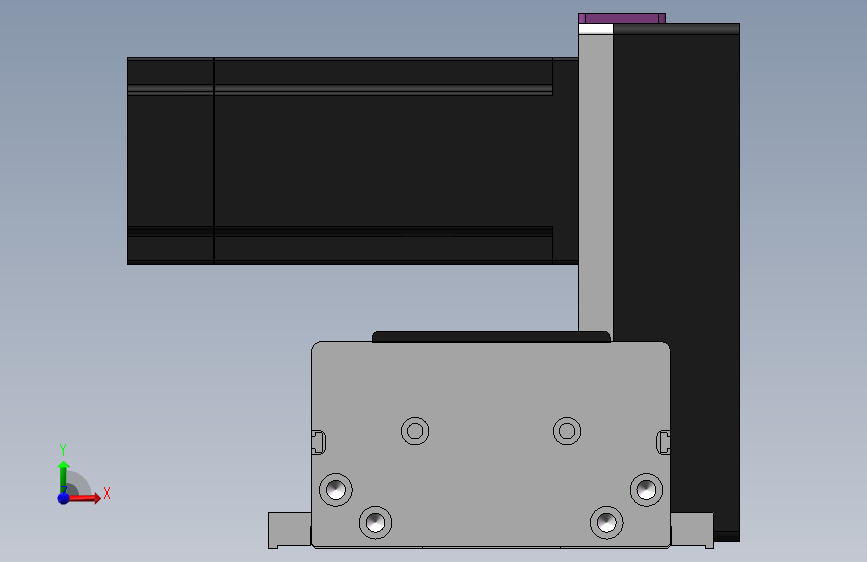Click the rightmost counterbored screw hole on base
The width and height of the screenshot is (867, 562).
click(646, 490)
